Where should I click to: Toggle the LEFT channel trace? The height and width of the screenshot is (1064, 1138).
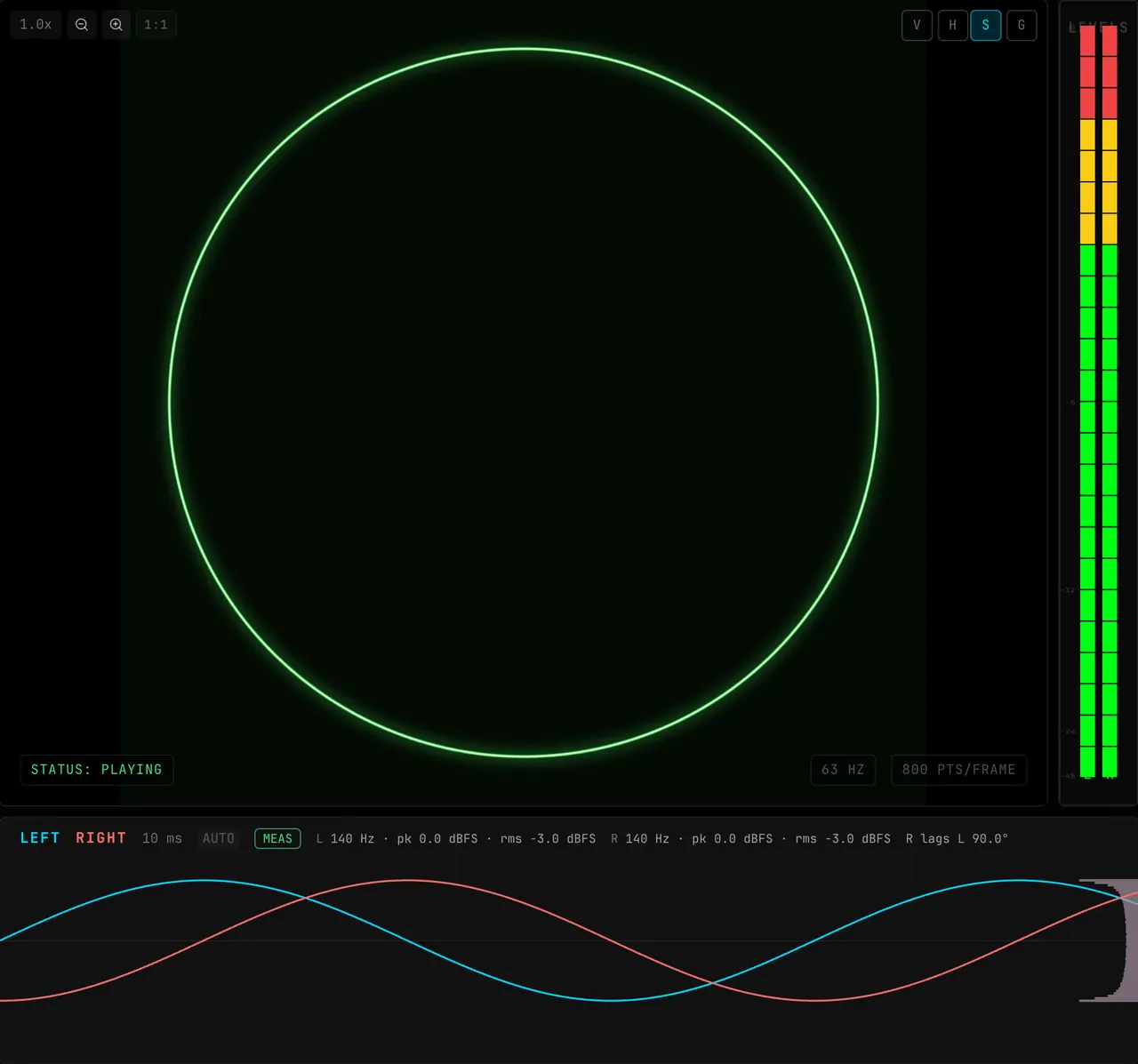coord(40,838)
